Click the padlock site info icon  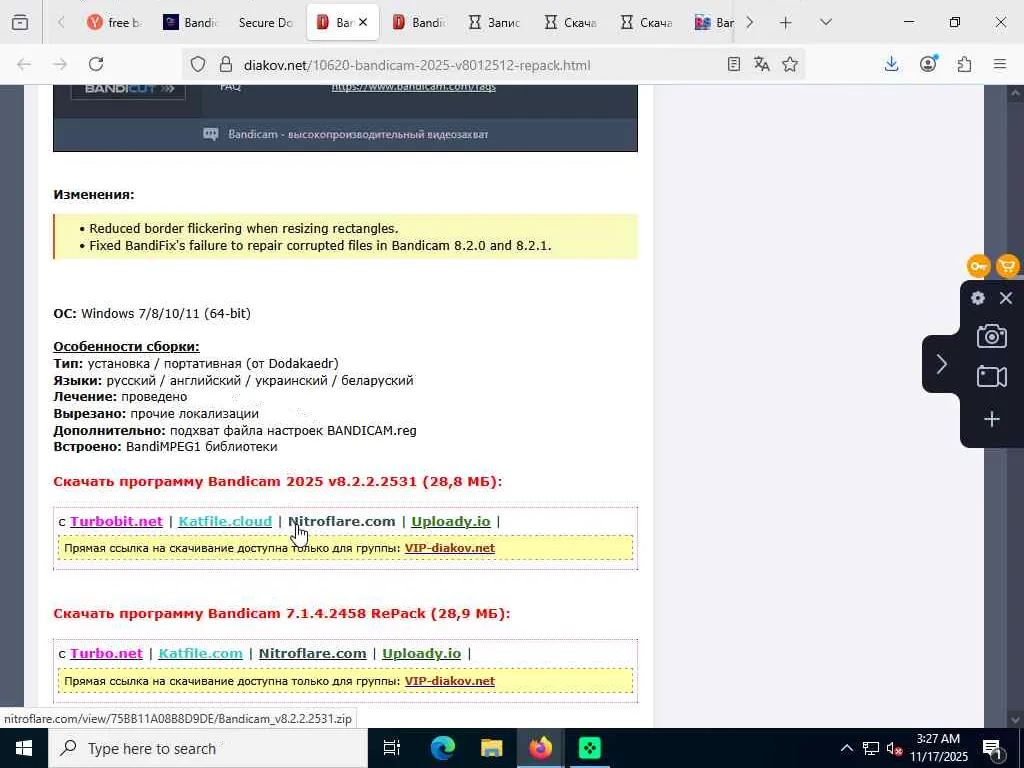coord(226,65)
